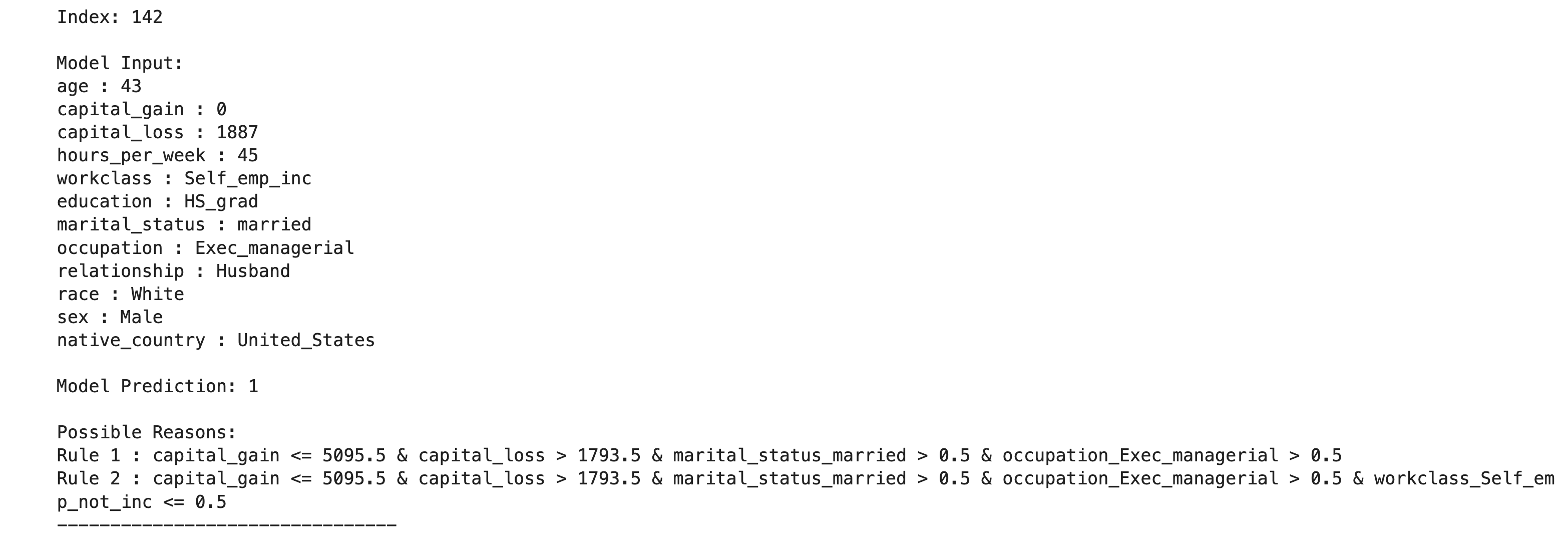Click the race value White
This screenshot has height=535, width=1568.
(x=157, y=295)
